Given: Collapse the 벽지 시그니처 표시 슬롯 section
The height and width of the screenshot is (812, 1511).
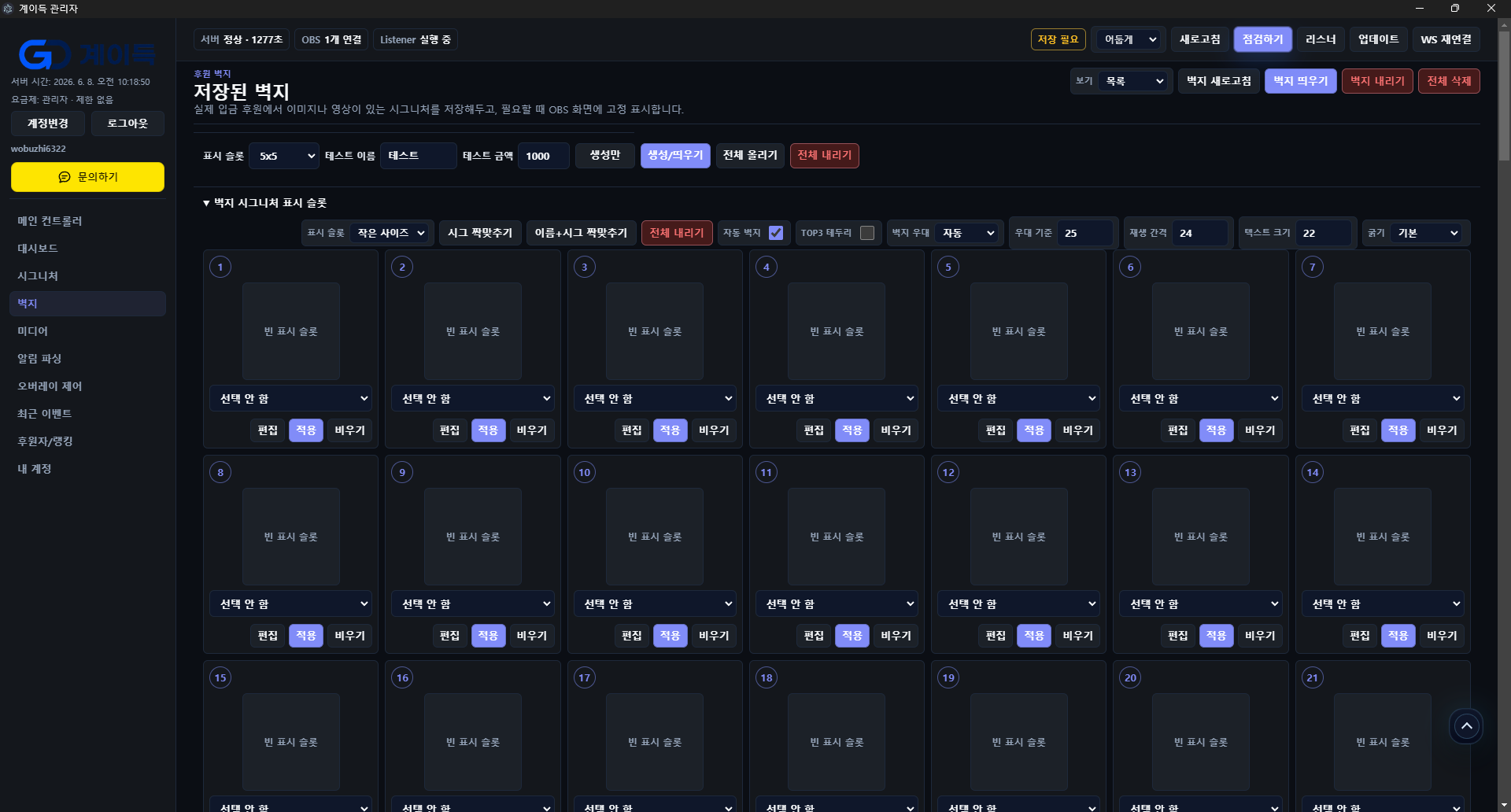Looking at the screenshot, I should (x=264, y=203).
